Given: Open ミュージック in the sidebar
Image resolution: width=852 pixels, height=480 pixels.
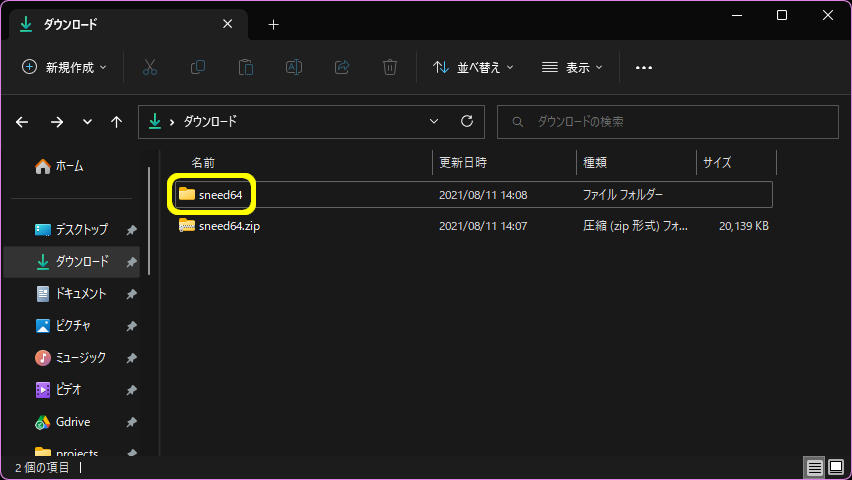Looking at the screenshot, I should click(72, 358).
